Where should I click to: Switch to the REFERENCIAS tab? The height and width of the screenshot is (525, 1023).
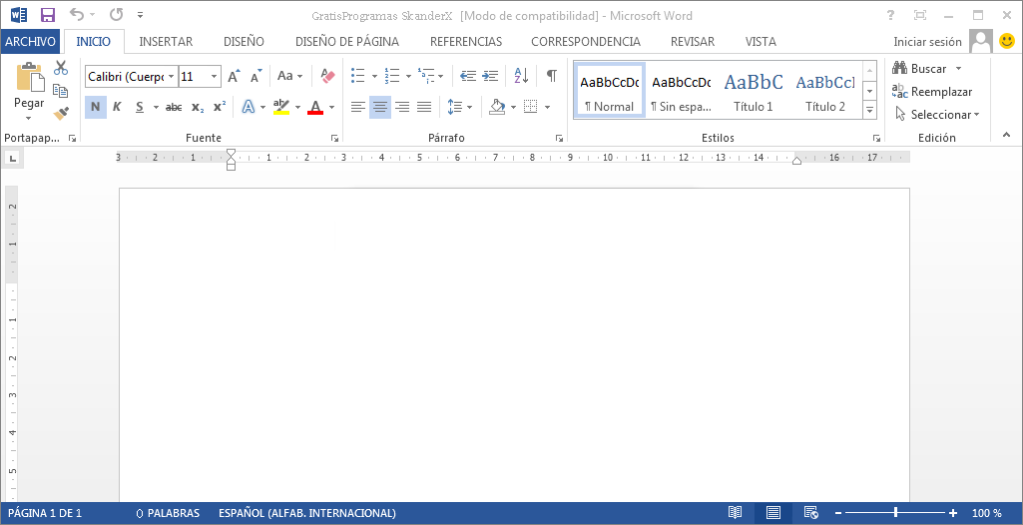[465, 41]
